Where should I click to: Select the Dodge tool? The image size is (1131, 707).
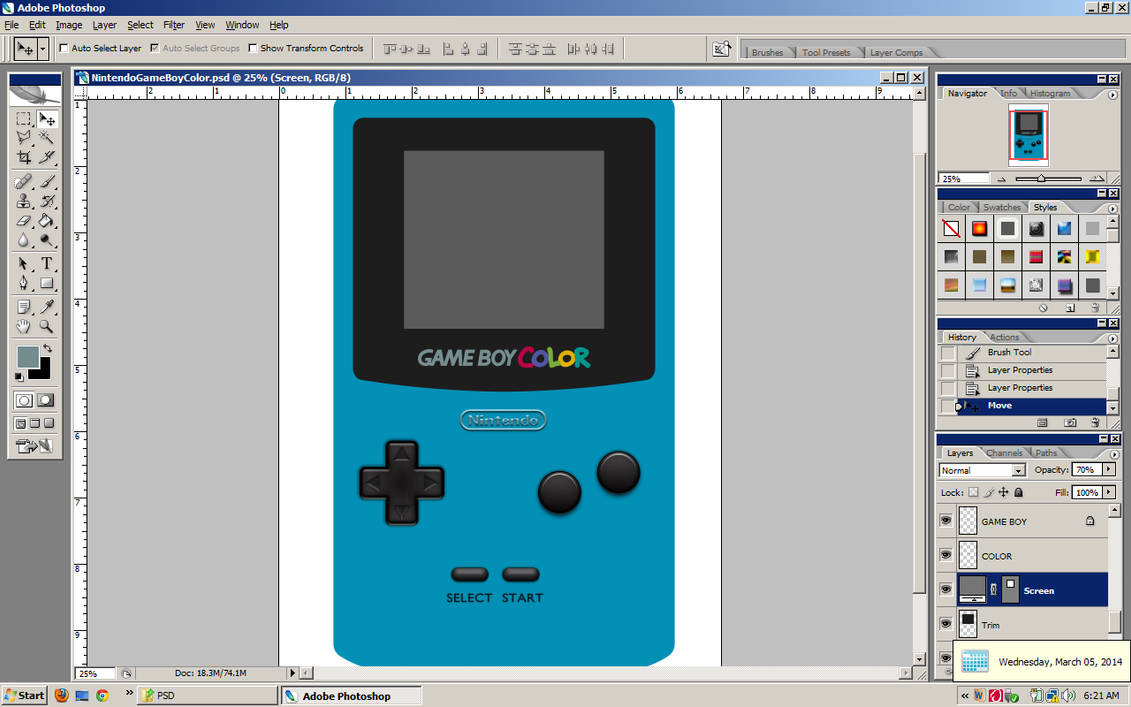pos(47,240)
